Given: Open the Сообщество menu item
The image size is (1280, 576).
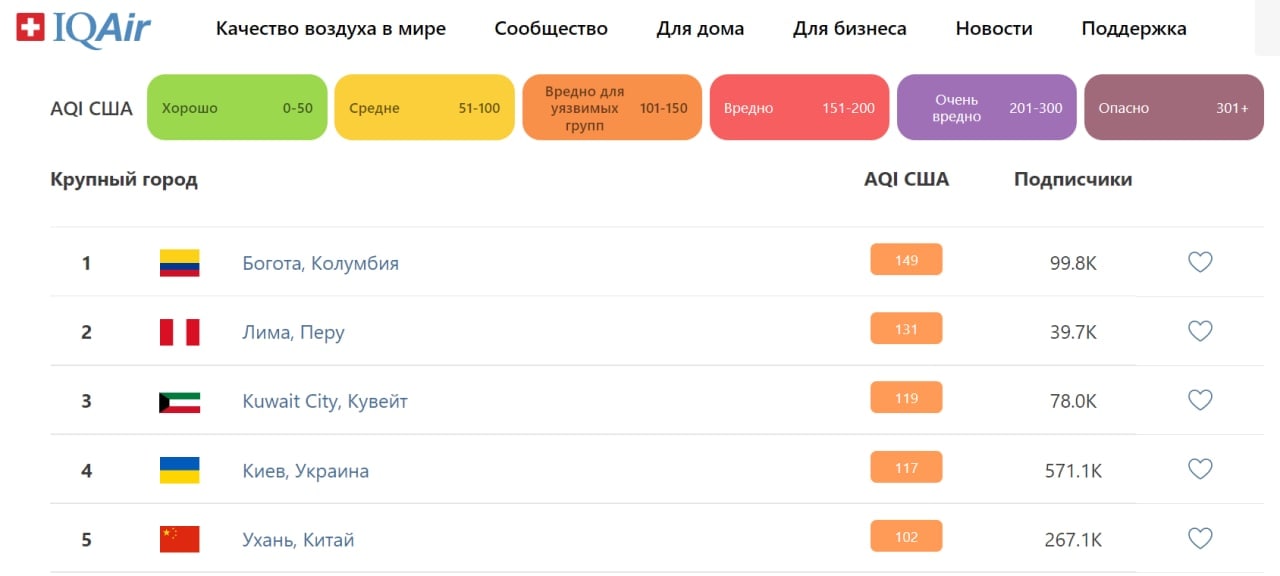Looking at the screenshot, I should [x=551, y=28].
